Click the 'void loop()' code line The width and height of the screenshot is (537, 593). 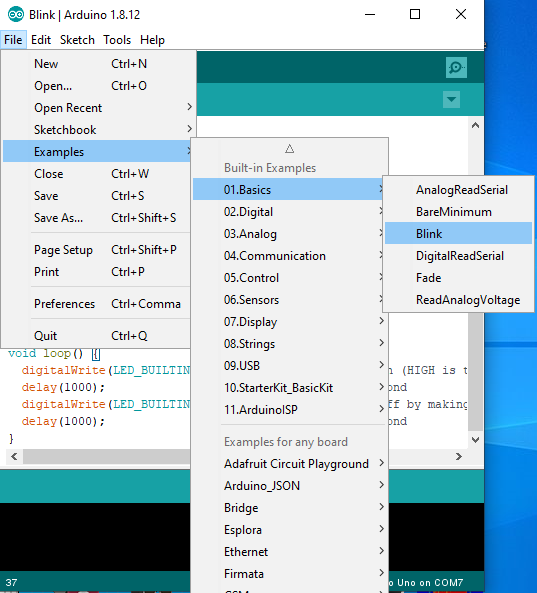click(54, 354)
